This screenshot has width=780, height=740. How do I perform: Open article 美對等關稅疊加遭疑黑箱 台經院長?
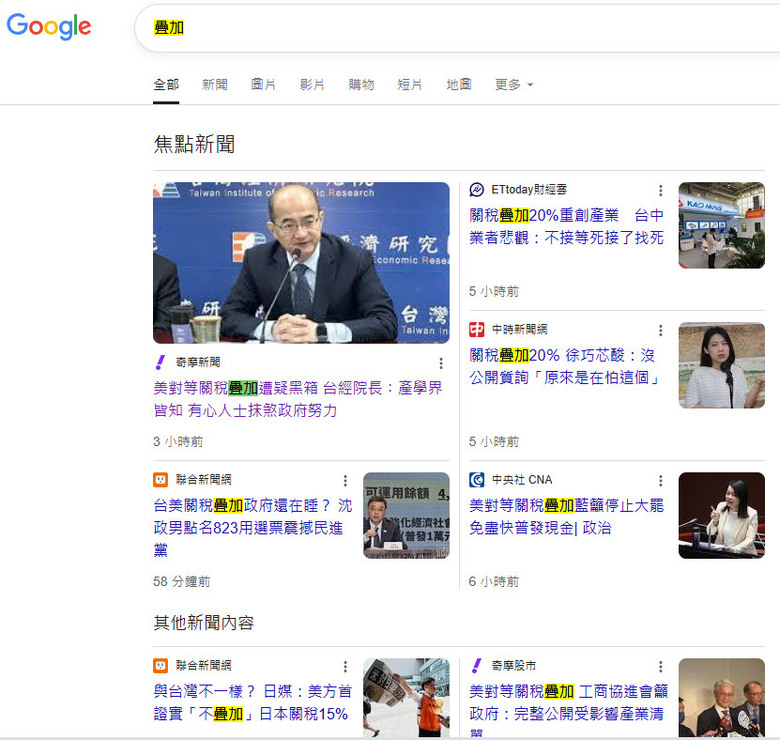point(297,399)
